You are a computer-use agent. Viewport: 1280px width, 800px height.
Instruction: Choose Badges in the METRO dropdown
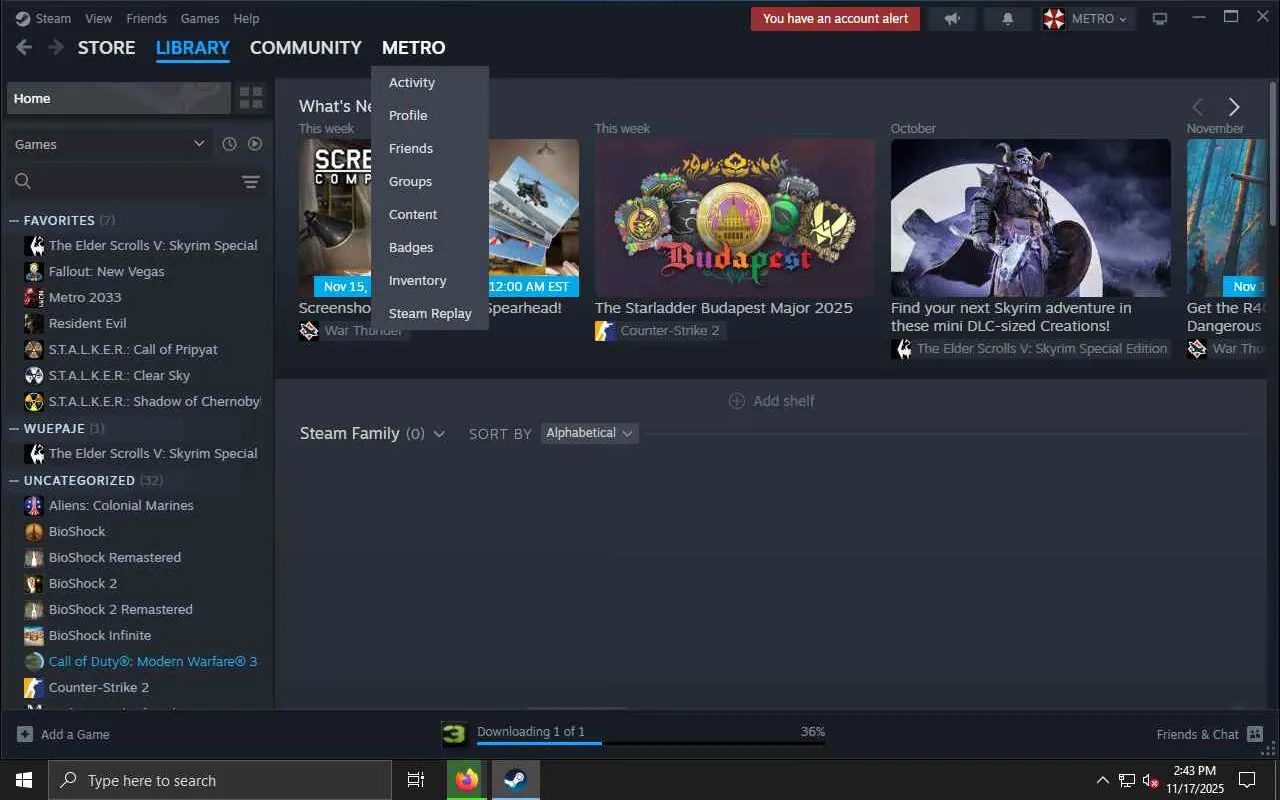[x=430, y=247]
